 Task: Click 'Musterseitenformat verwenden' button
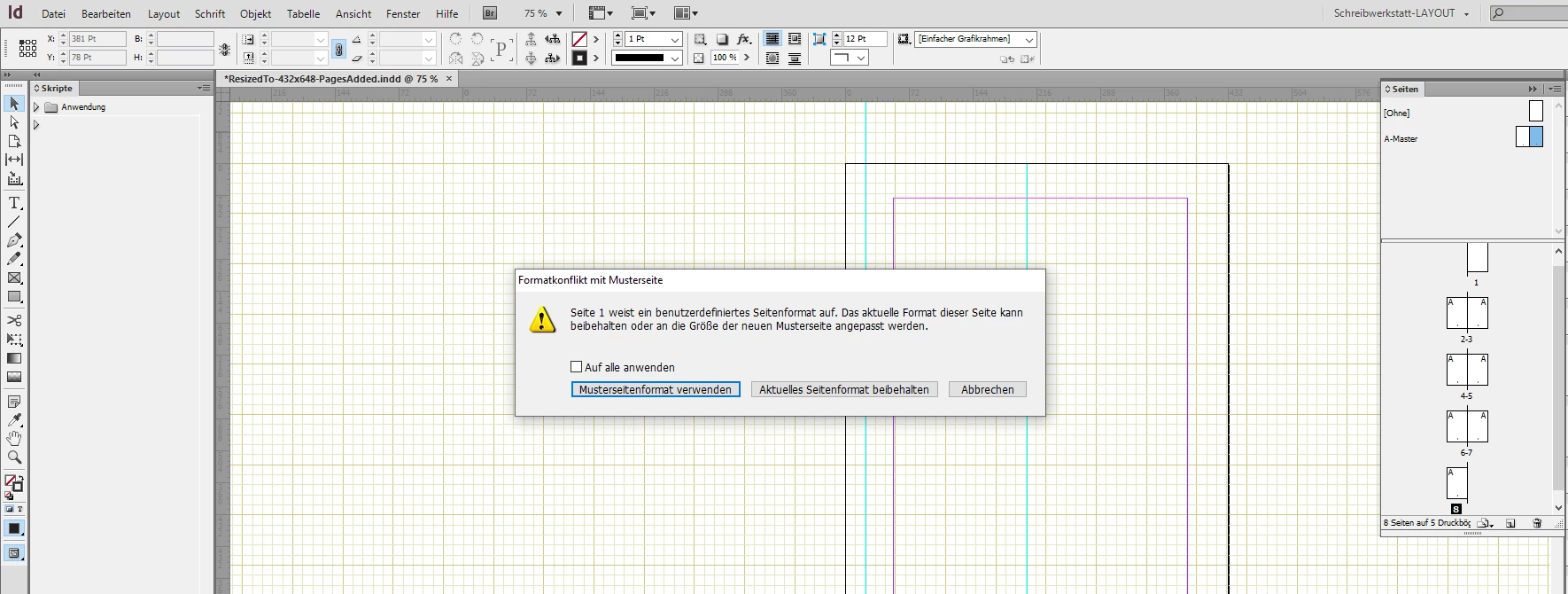click(x=656, y=389)
